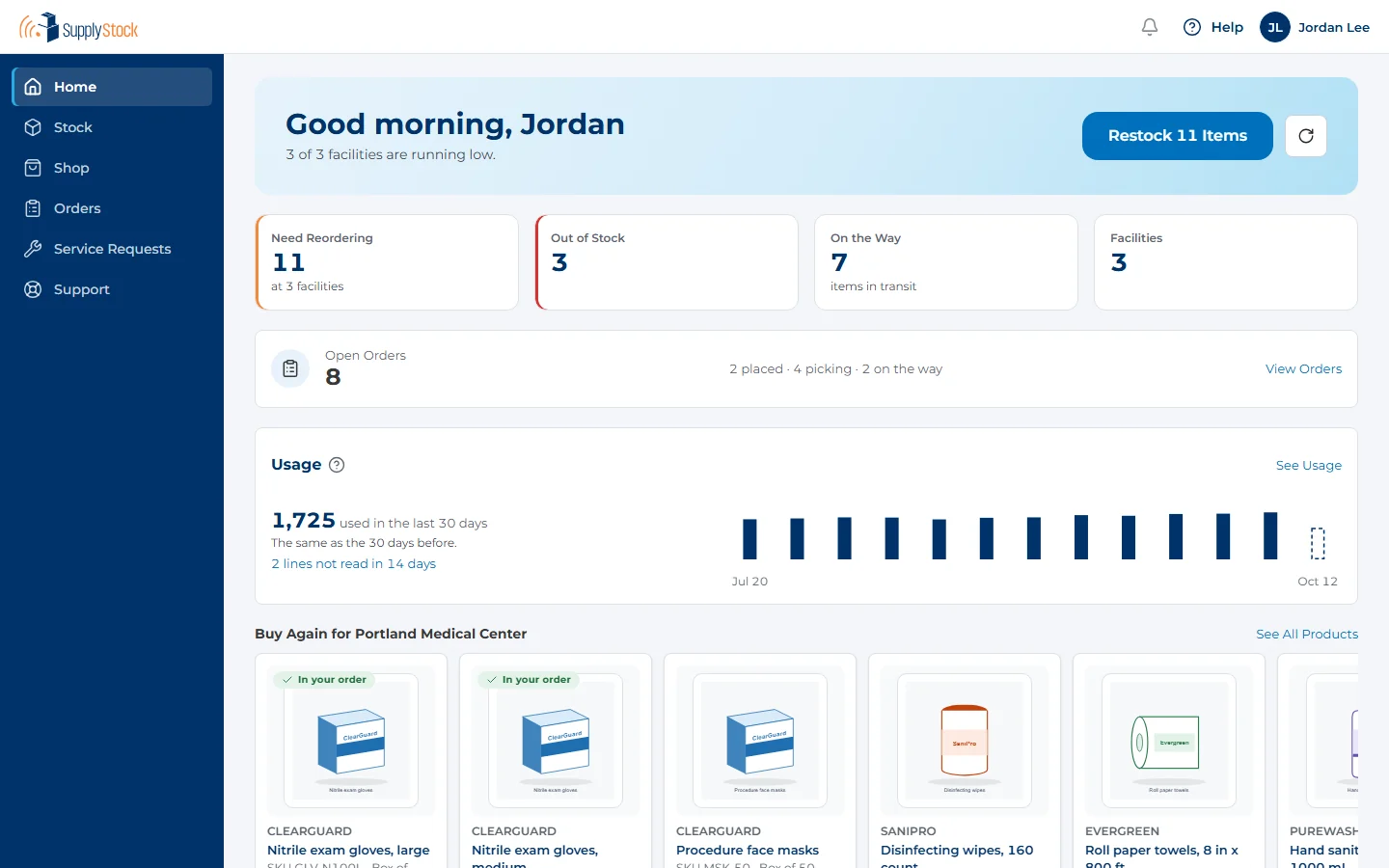The height and width of the screenshot is (868, 1389).
Task: Follow the See Usage link
Action: 1309,465
